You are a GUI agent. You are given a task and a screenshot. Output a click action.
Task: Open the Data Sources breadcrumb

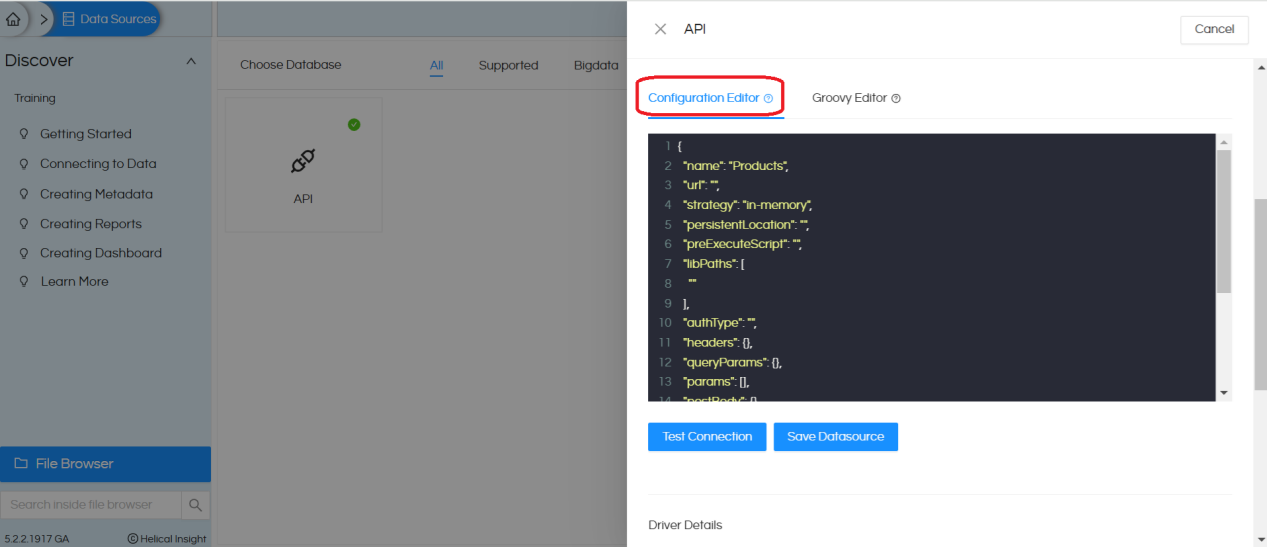point(108,19)
